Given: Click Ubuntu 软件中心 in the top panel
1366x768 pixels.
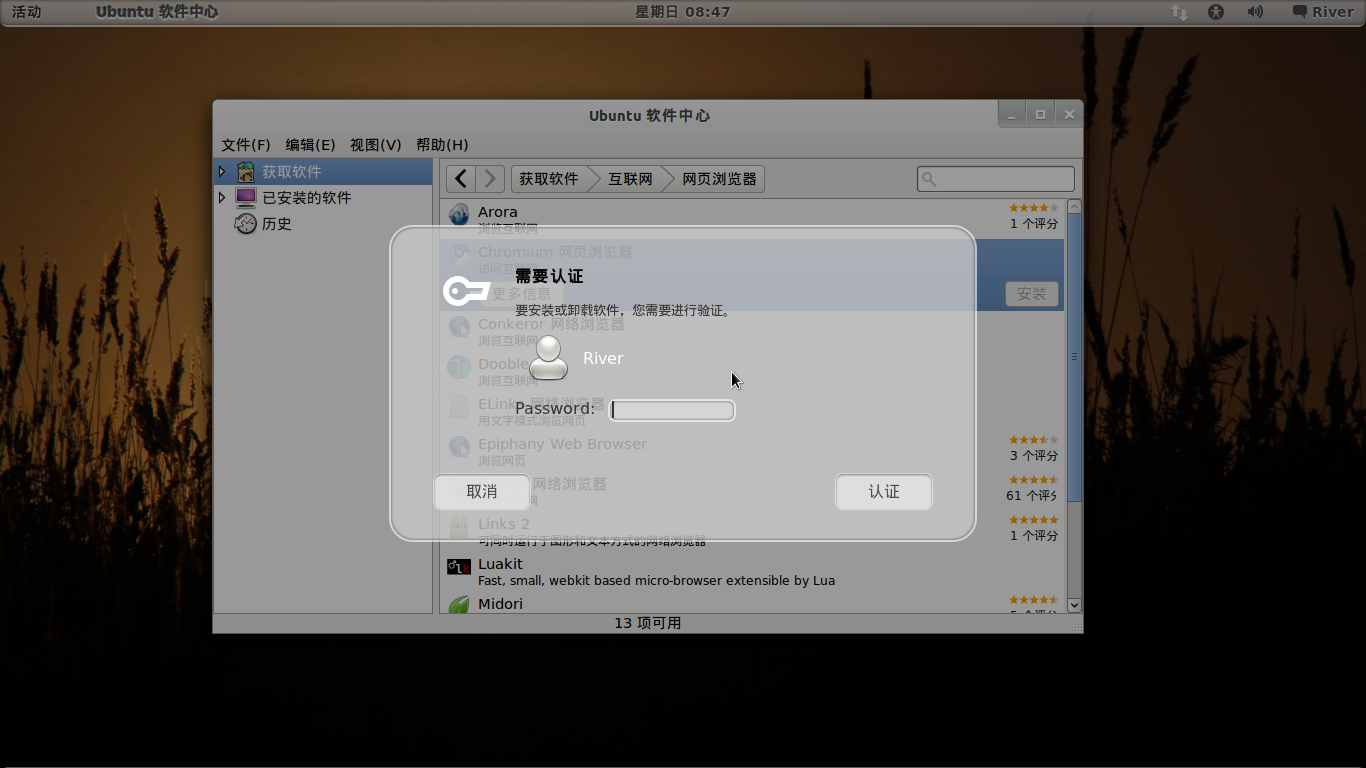Looking at the screenshot, I should pos(157,12).
